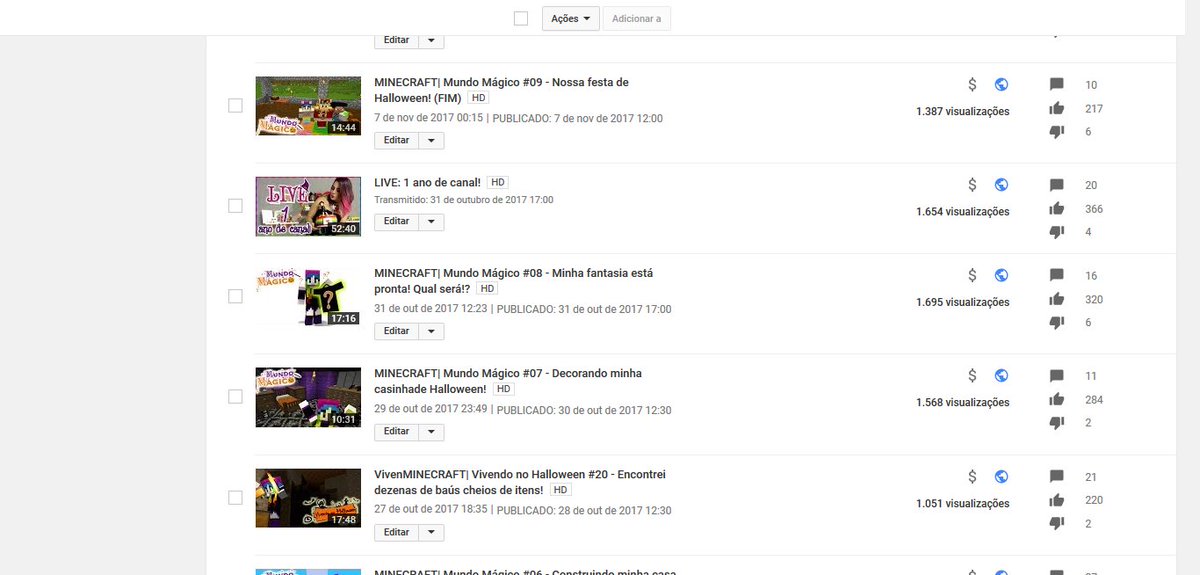Expand Editar arrow for Mundo Mágico #07
Viewport: 1200px width, 575px height.
click(431, 432)
